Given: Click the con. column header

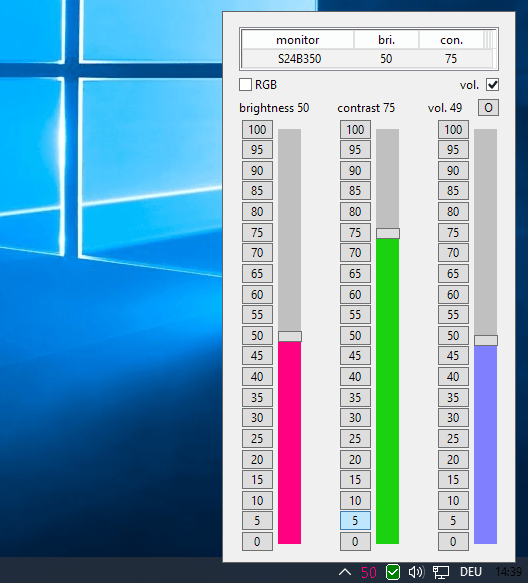Looking at the screenshot, I should (x=451, y=40).
